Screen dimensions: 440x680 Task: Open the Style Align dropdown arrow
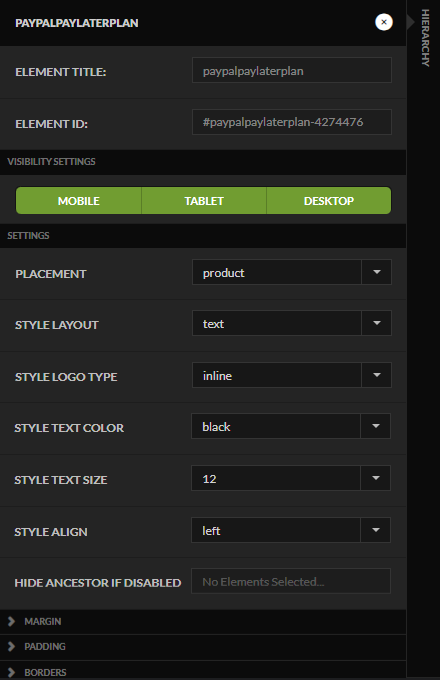tap(375, 530)
